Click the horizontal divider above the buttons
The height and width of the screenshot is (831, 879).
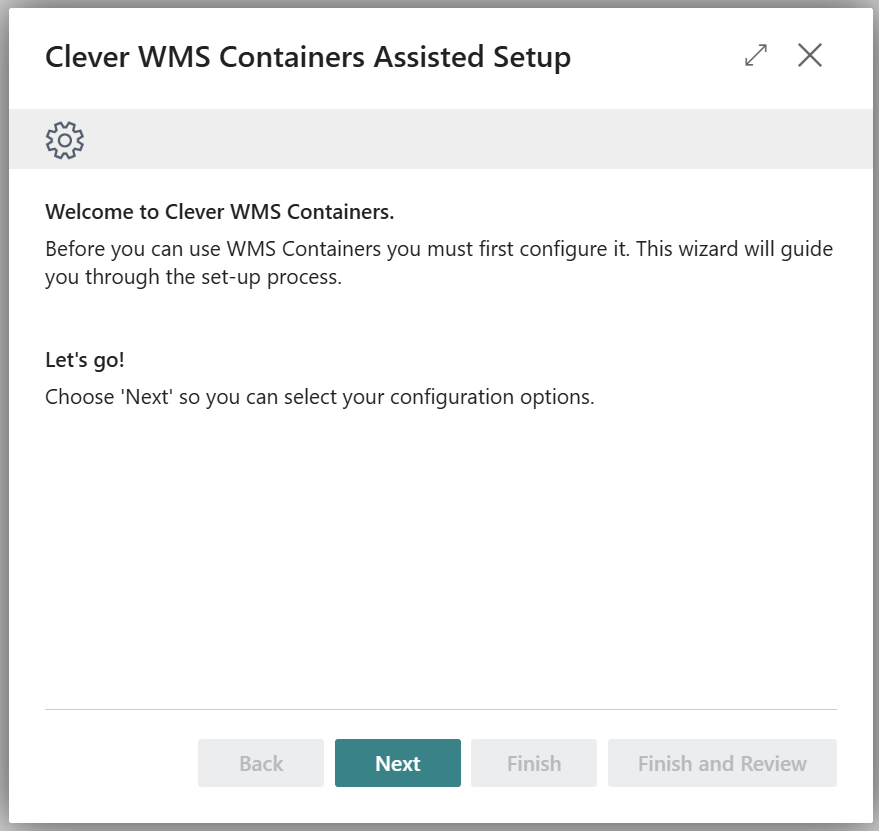(x=440, y=709)
